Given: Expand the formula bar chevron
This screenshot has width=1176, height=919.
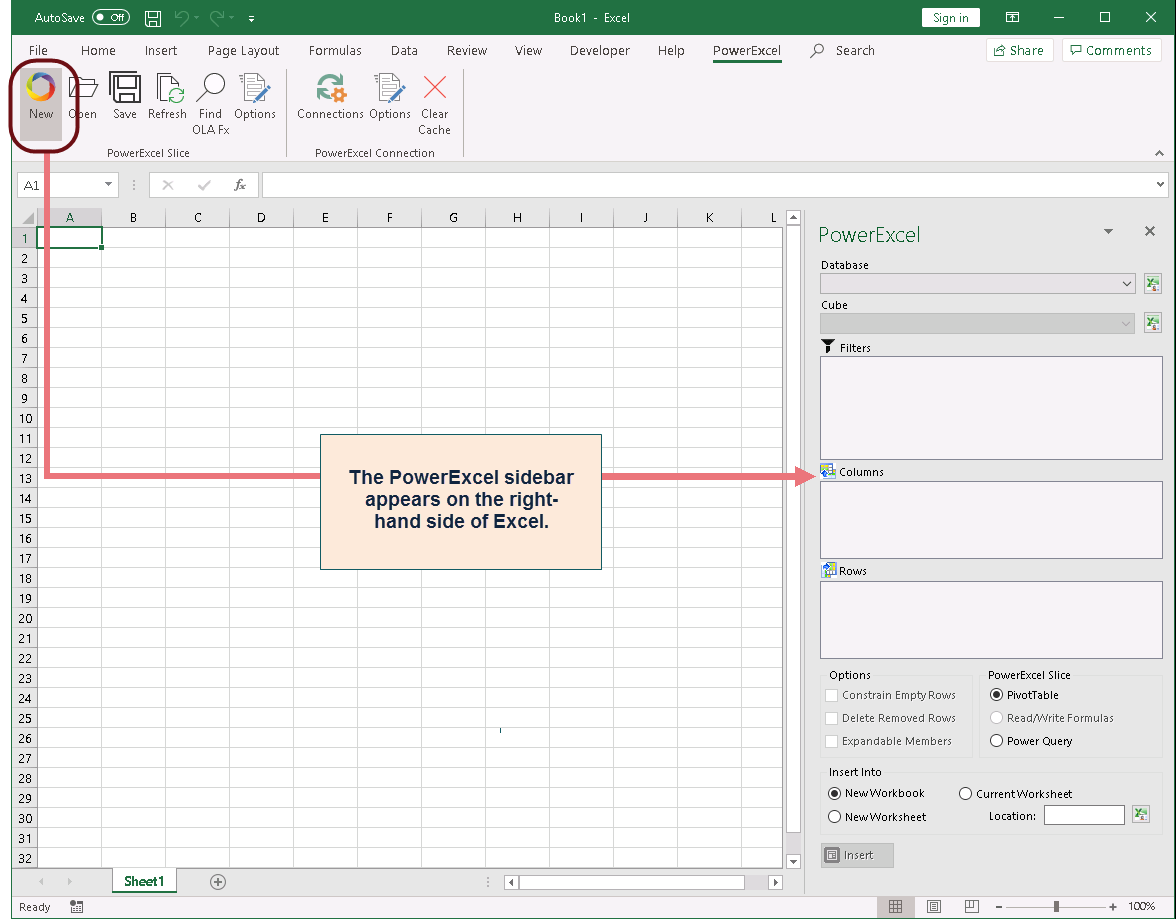Looking at the screenshot, I should point(1160,185).
